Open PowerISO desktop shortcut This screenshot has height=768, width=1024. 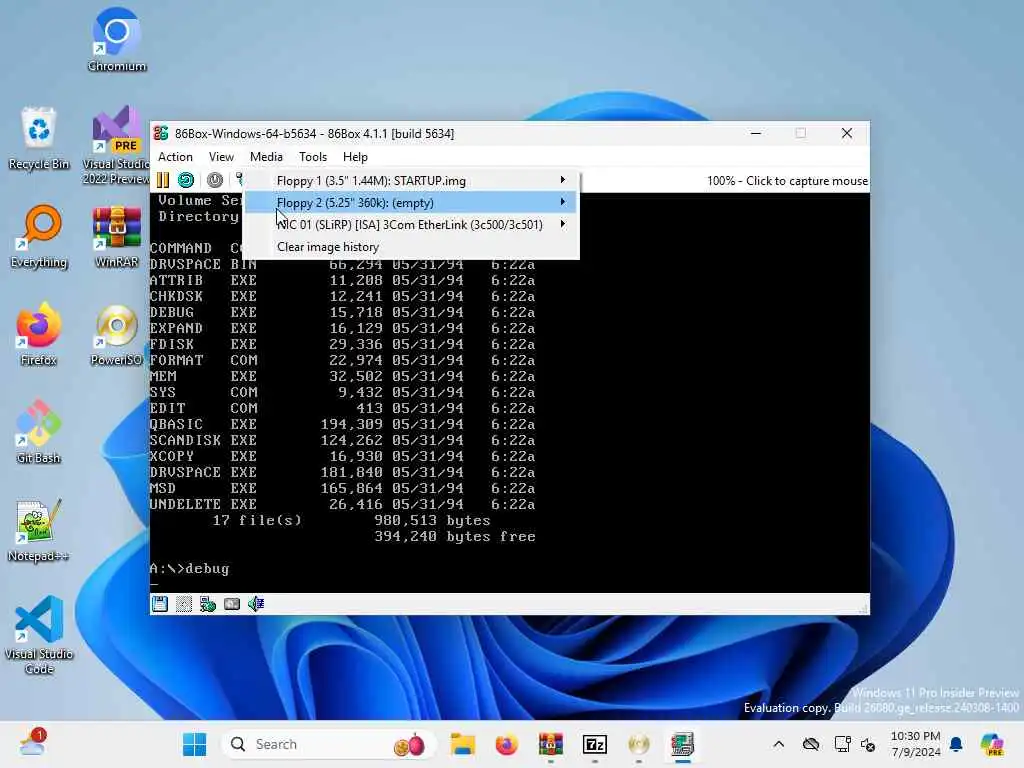[x=117, y=334]
